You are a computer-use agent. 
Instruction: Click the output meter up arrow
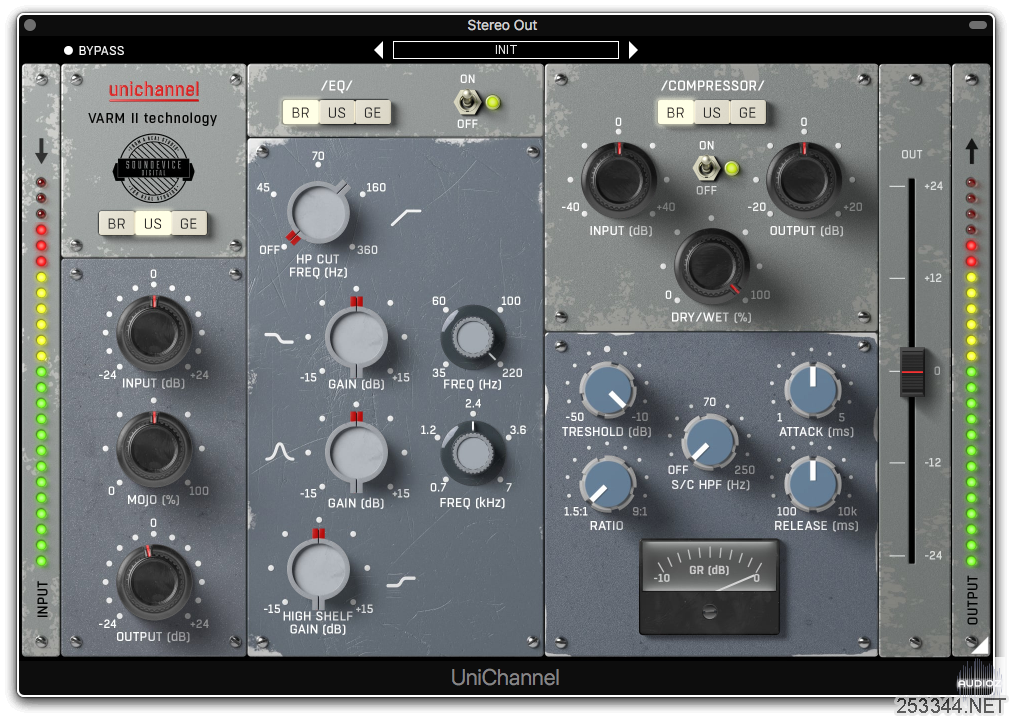(971, 151)
